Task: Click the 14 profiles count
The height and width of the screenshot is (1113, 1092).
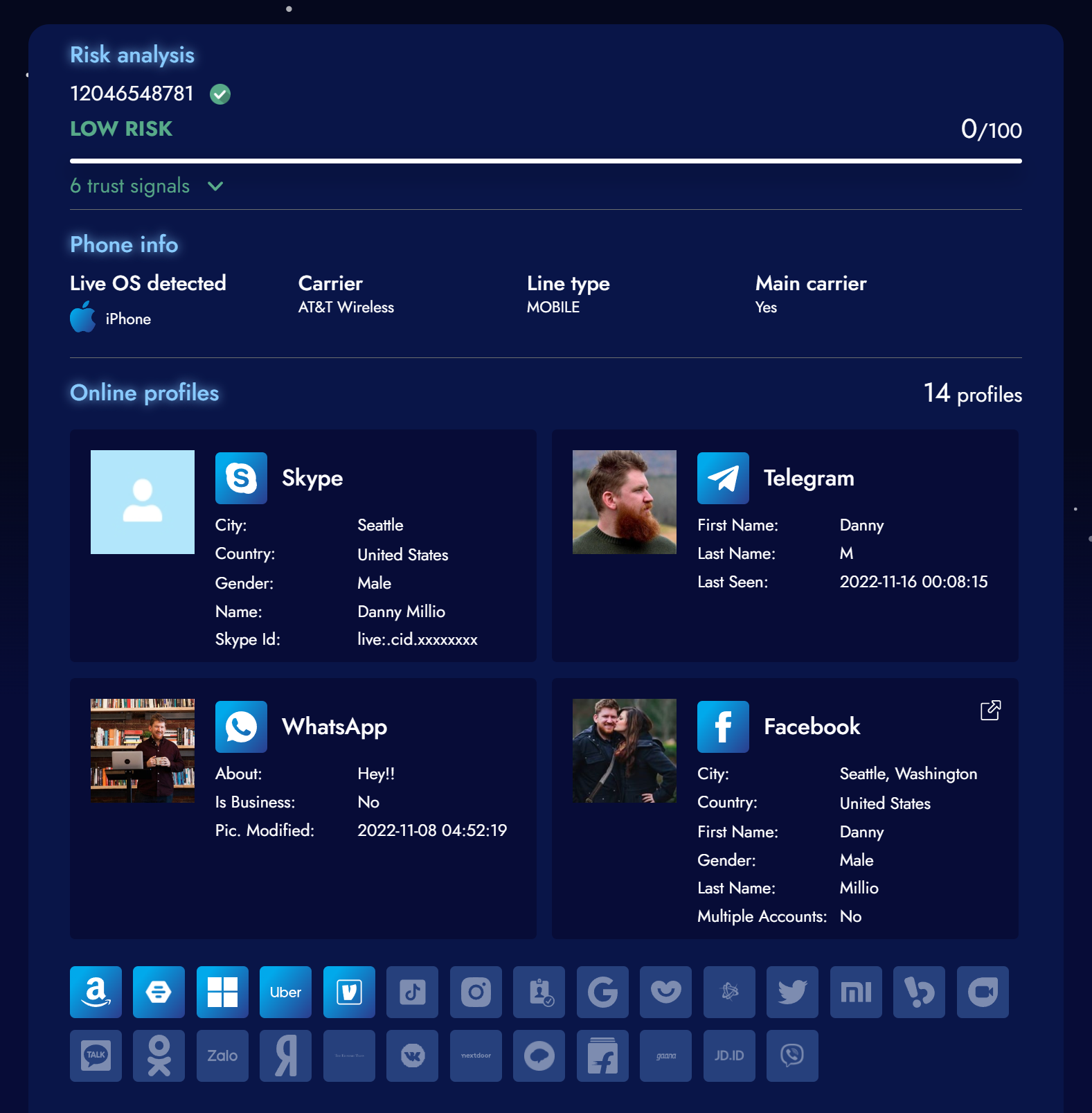Action: [972, 393]
